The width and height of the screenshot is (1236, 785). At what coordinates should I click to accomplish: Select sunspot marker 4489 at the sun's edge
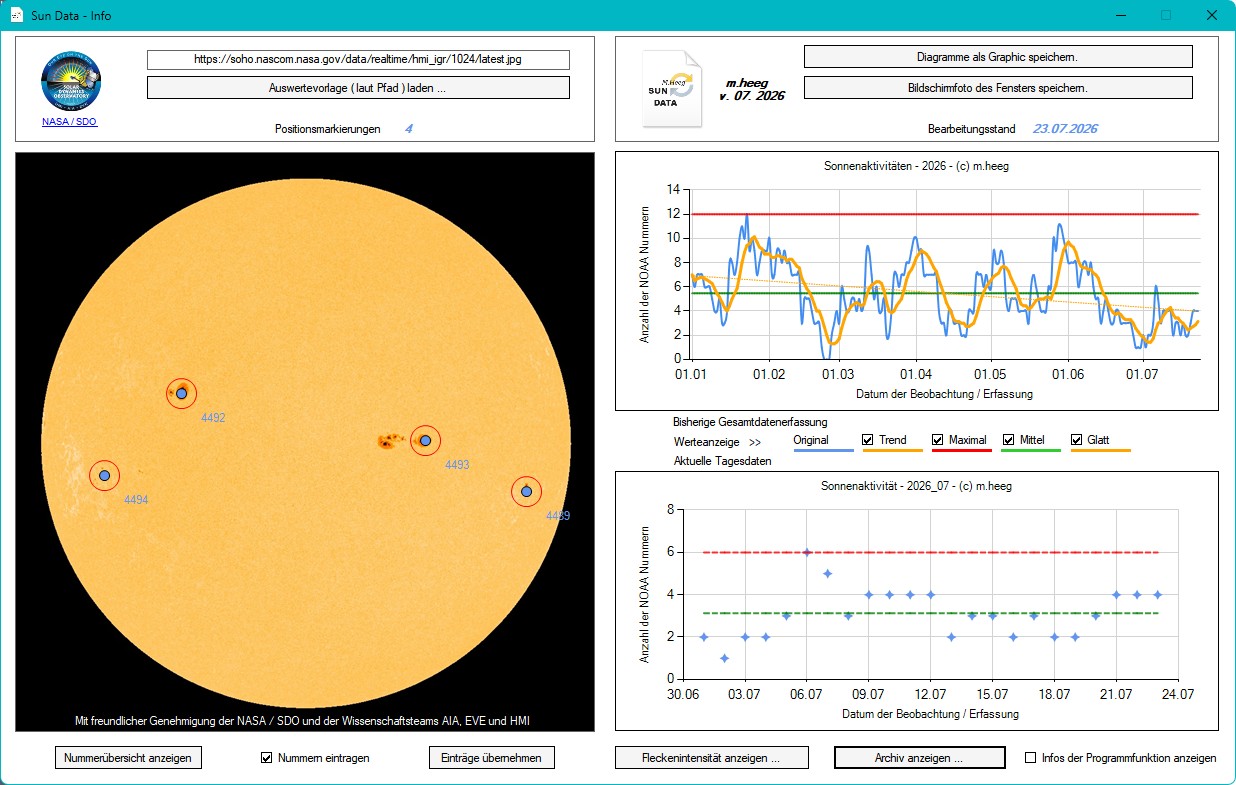click(526, 491)
